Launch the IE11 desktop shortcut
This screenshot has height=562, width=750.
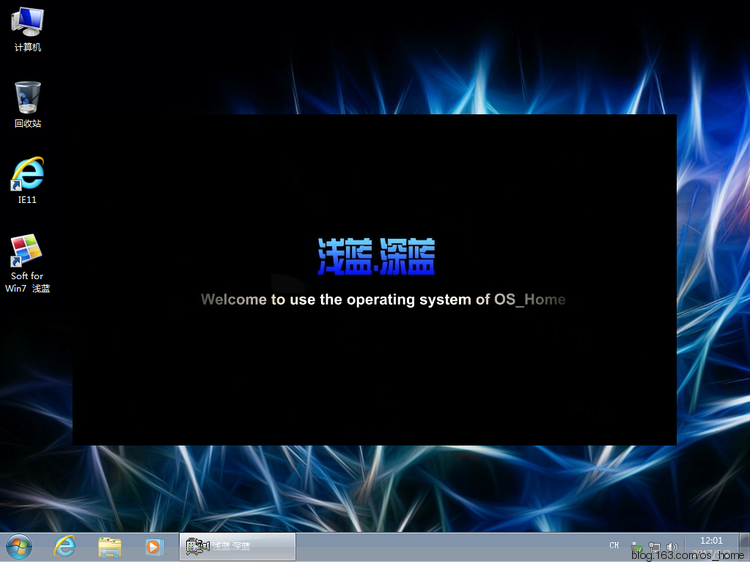point(27,173)
